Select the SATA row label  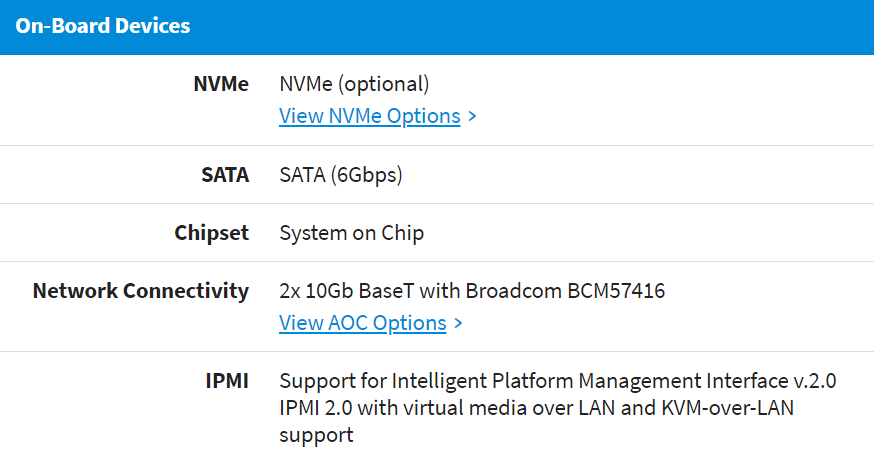tap(224, 175)
